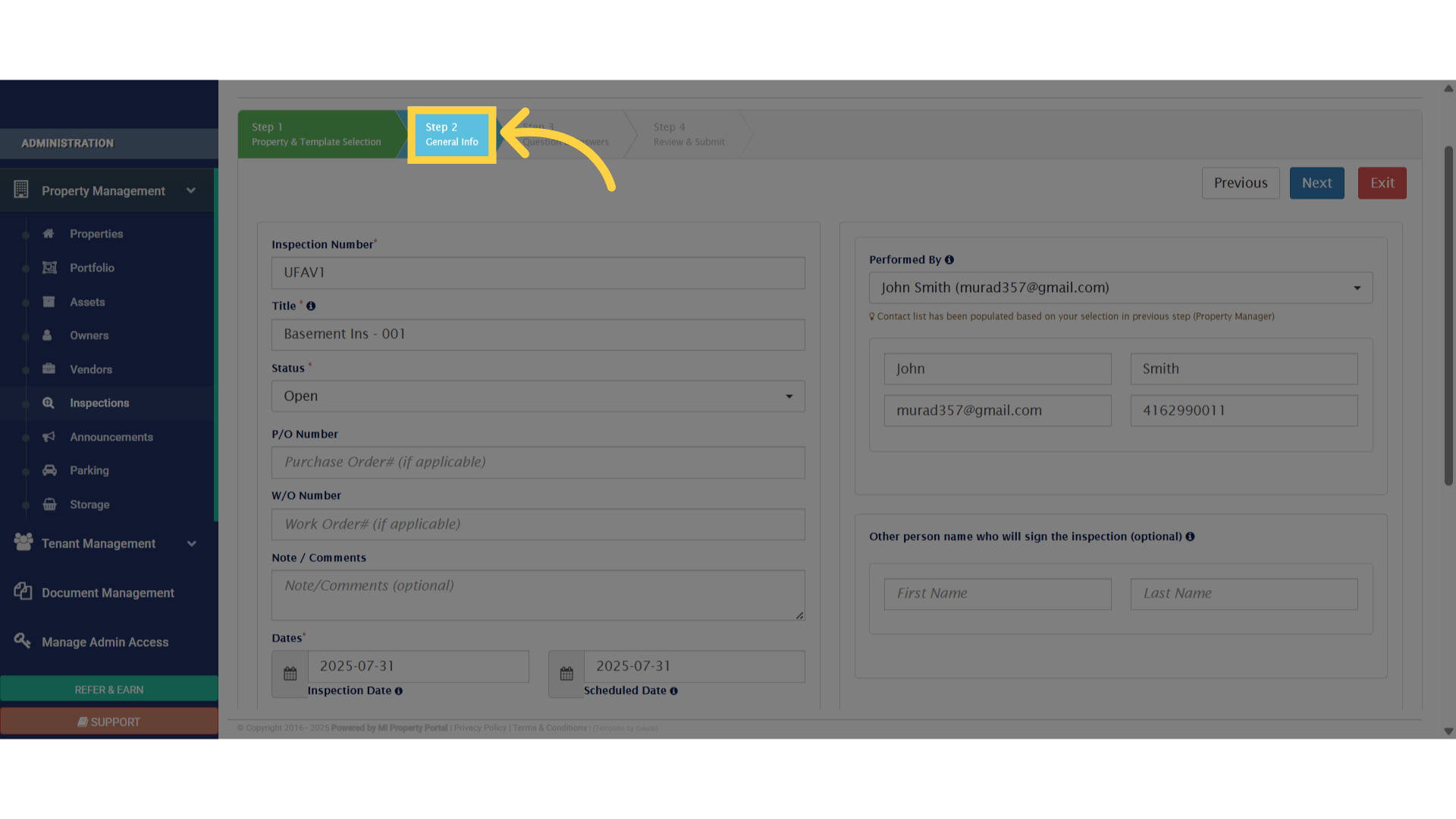This screenshot has width=1456, height=819.
Task: Click the REFER & EARN button
Action: 109,689
